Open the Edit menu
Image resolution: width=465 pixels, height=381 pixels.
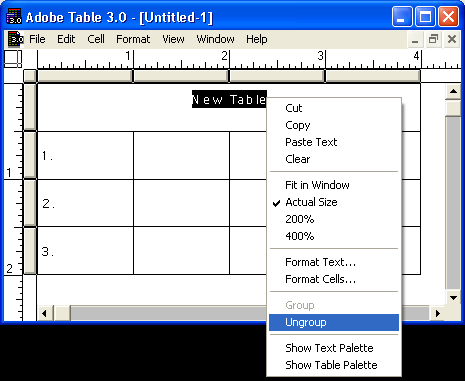click(x=66, y=39)
